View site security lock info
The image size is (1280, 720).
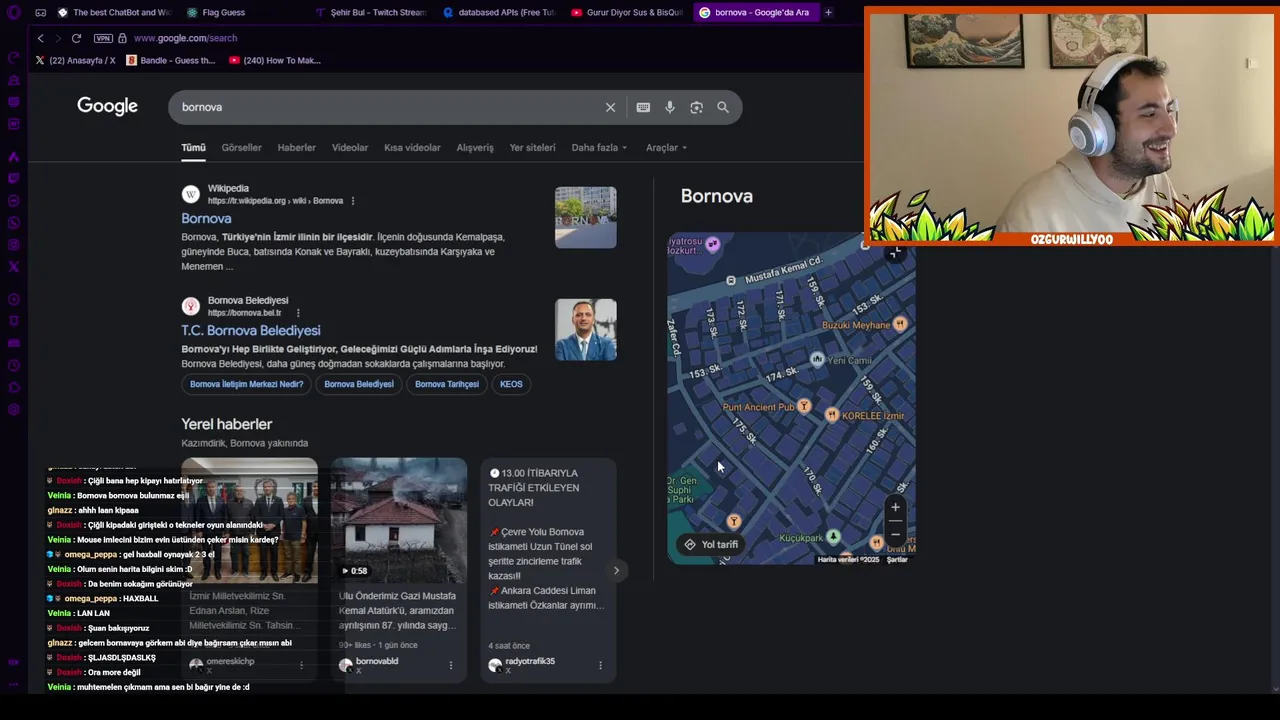point(122,38)
